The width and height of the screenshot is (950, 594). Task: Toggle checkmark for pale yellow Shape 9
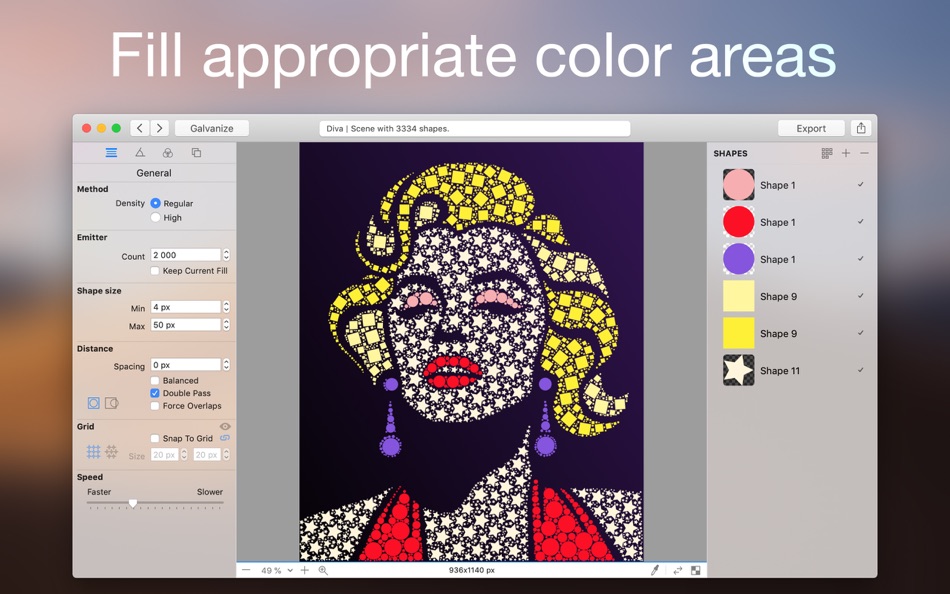pos(860,296)
